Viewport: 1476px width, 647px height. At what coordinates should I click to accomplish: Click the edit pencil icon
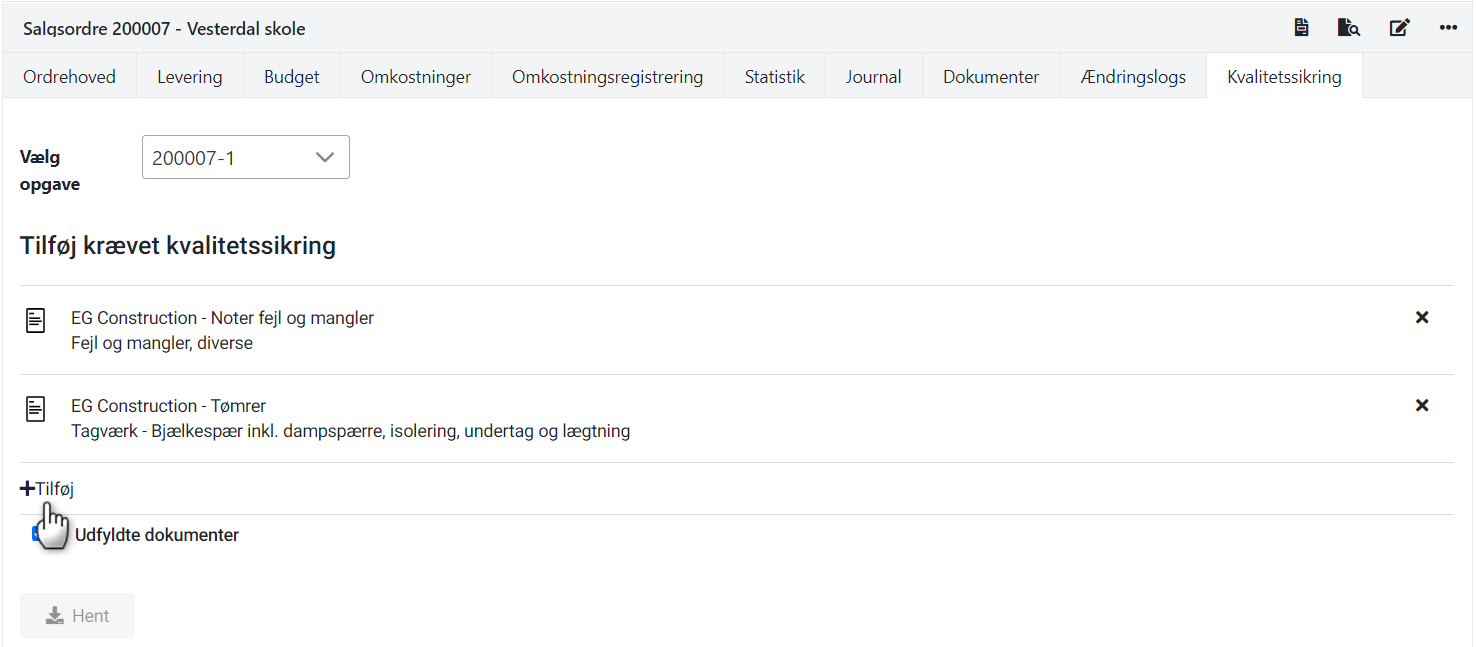click(1399, 28)
